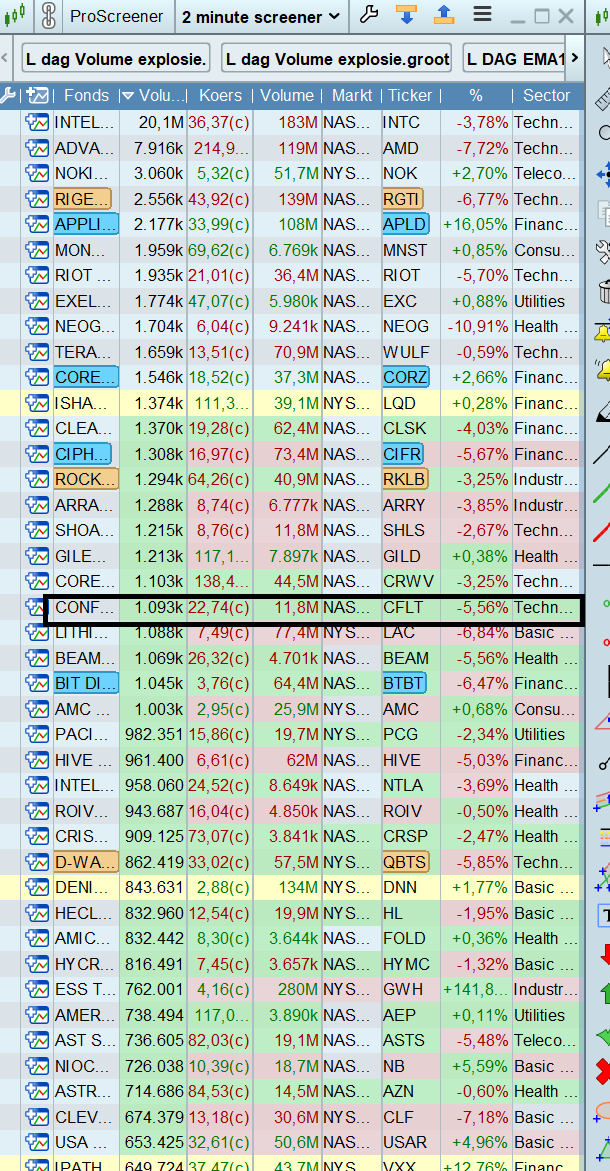The image size is (610, 1171).
Task: Sort by the Ticker column header
Action: coord(411,96)
